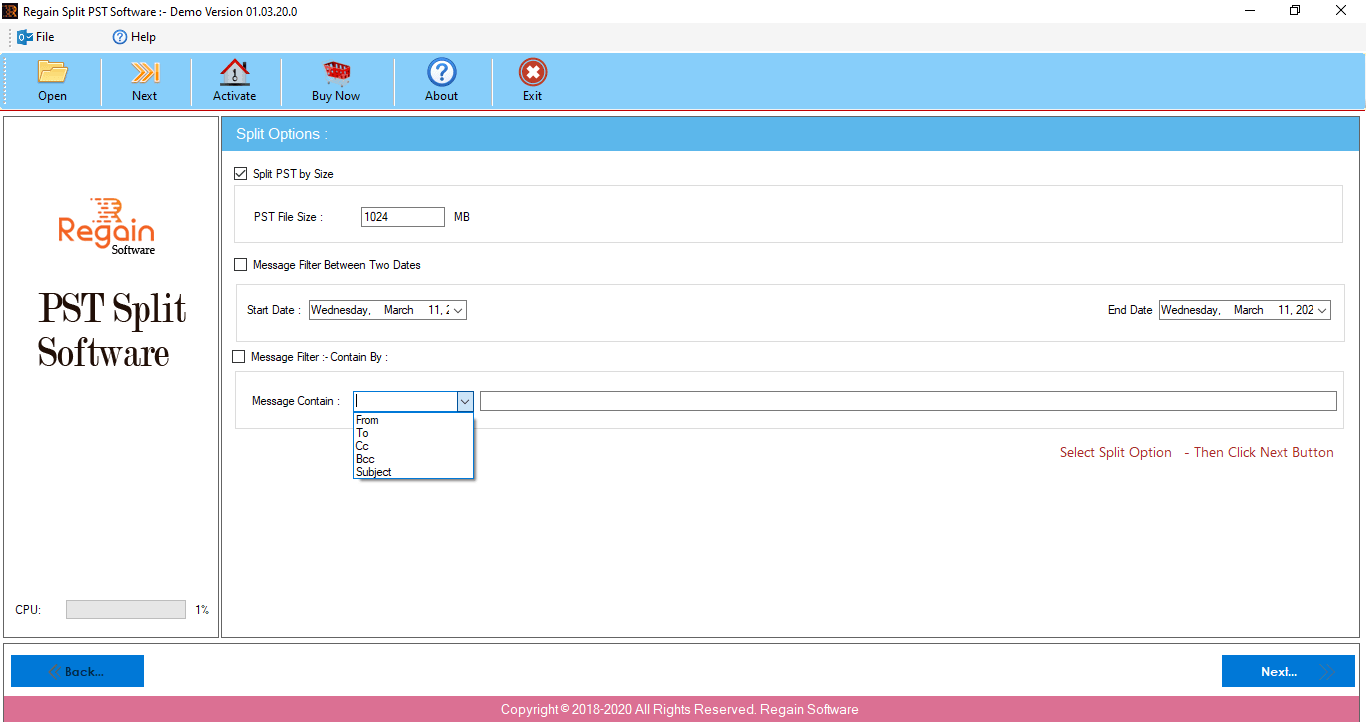Enable Message Filter Between Two Dates

[x=240, y=265]
